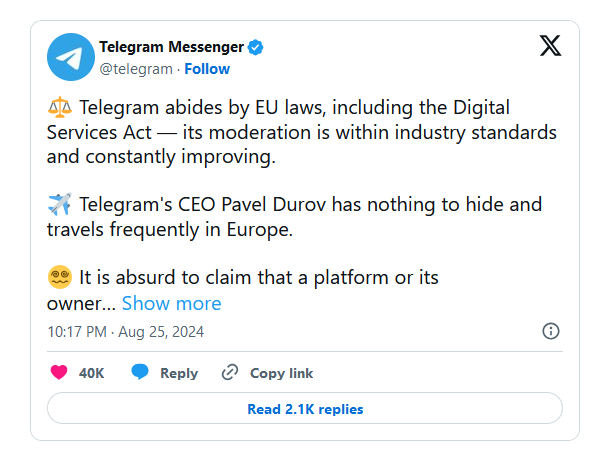
Task: Open the 10:17 PM Aug 25 timestamp
Action: (x=125, y=331)
